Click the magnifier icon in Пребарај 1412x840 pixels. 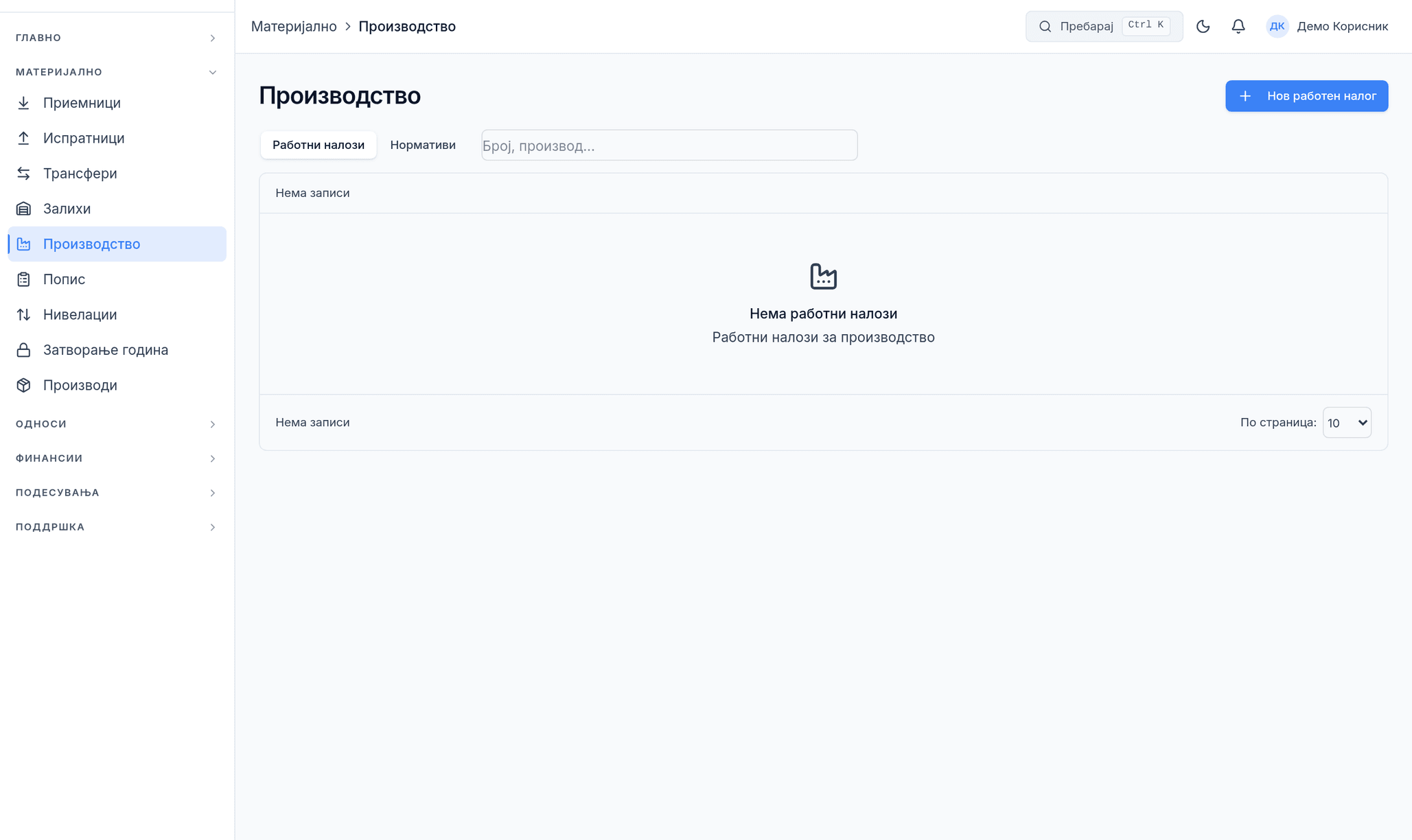(1045, 27)
